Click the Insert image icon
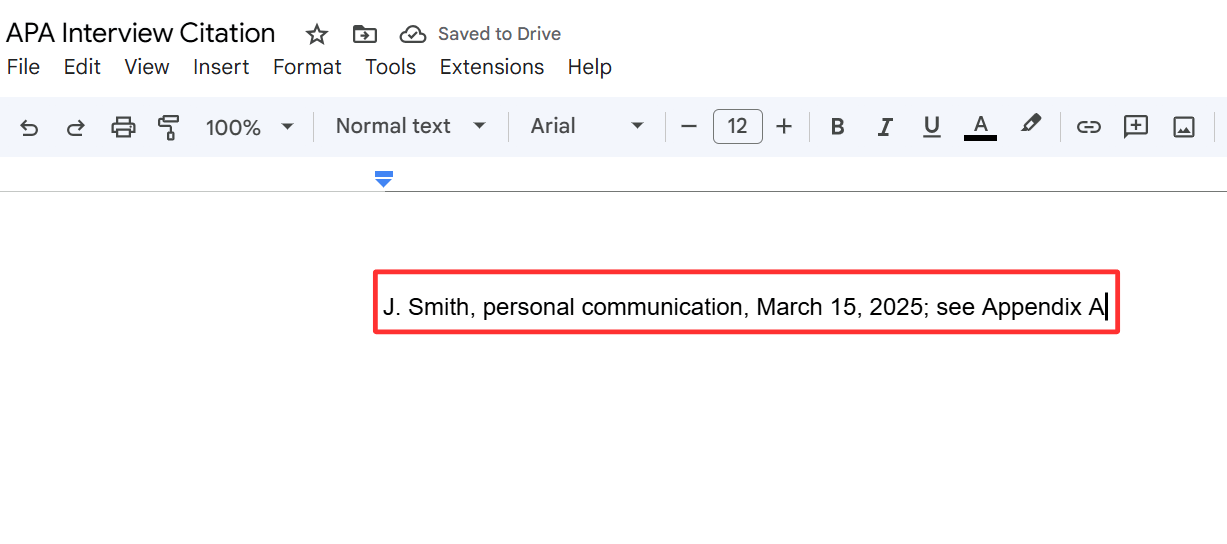The image size is (1227, 544). click(1184, 127)
